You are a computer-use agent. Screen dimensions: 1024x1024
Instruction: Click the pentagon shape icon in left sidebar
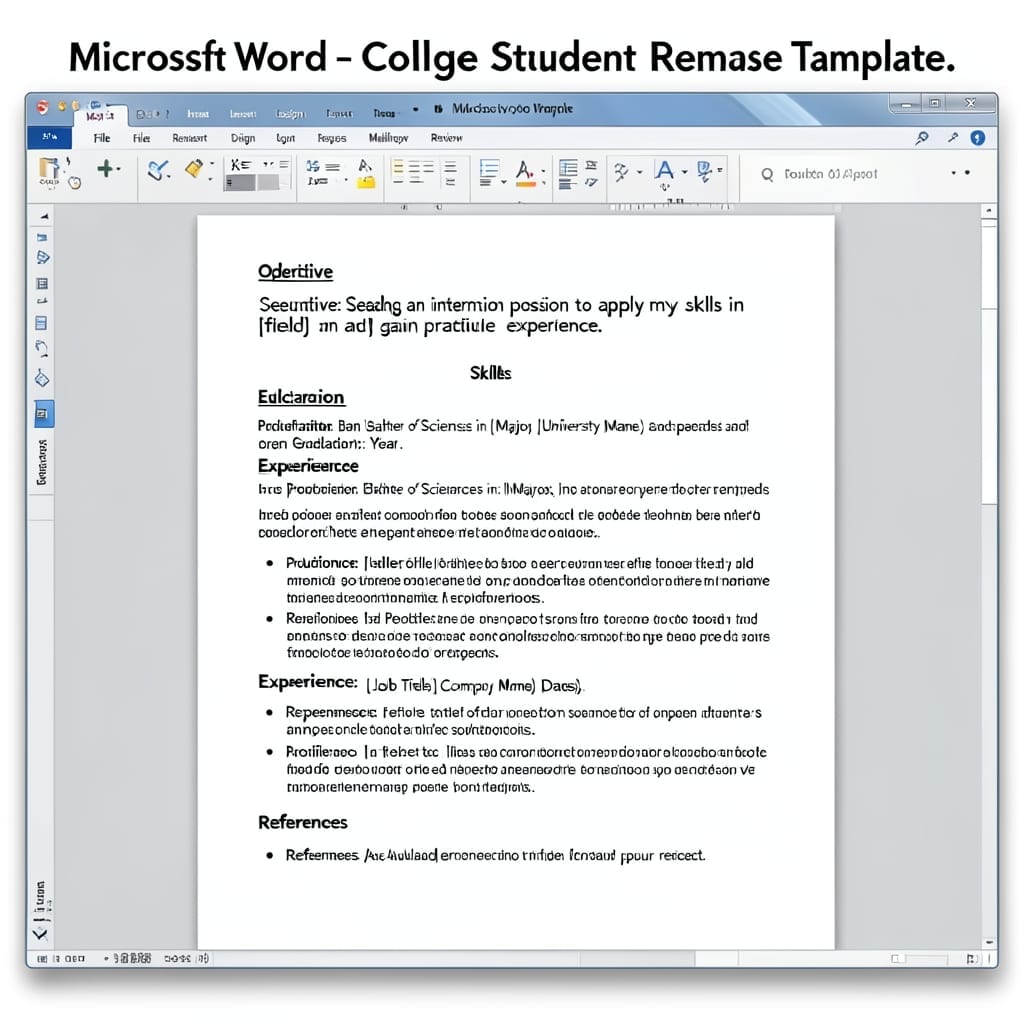pos(42,257)
